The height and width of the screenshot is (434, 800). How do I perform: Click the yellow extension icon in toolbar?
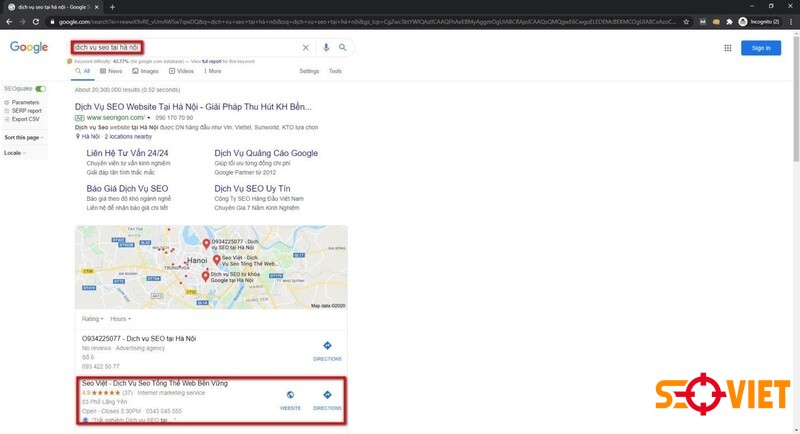tap(716, 22)
